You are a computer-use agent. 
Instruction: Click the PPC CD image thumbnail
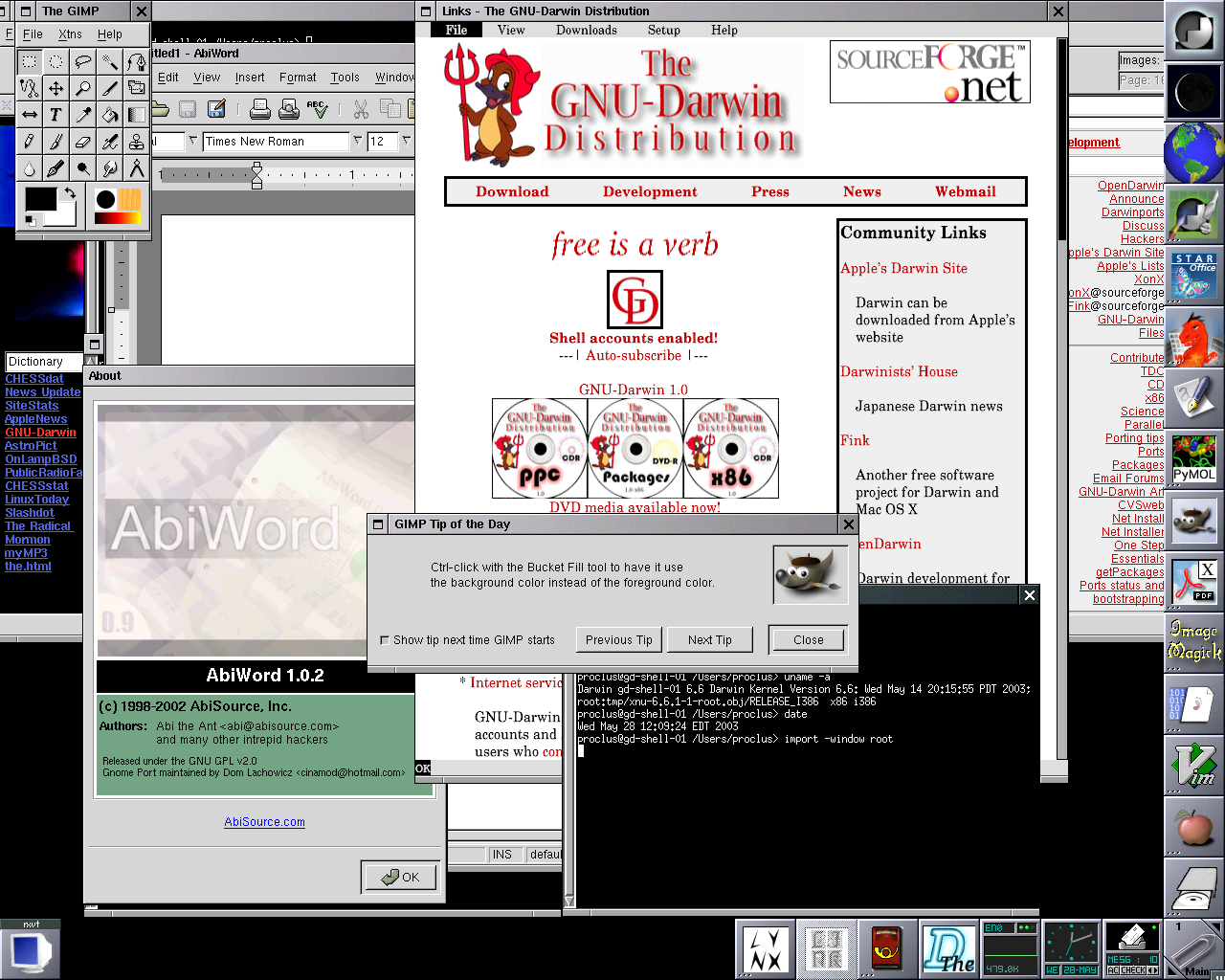pos(540,448)
